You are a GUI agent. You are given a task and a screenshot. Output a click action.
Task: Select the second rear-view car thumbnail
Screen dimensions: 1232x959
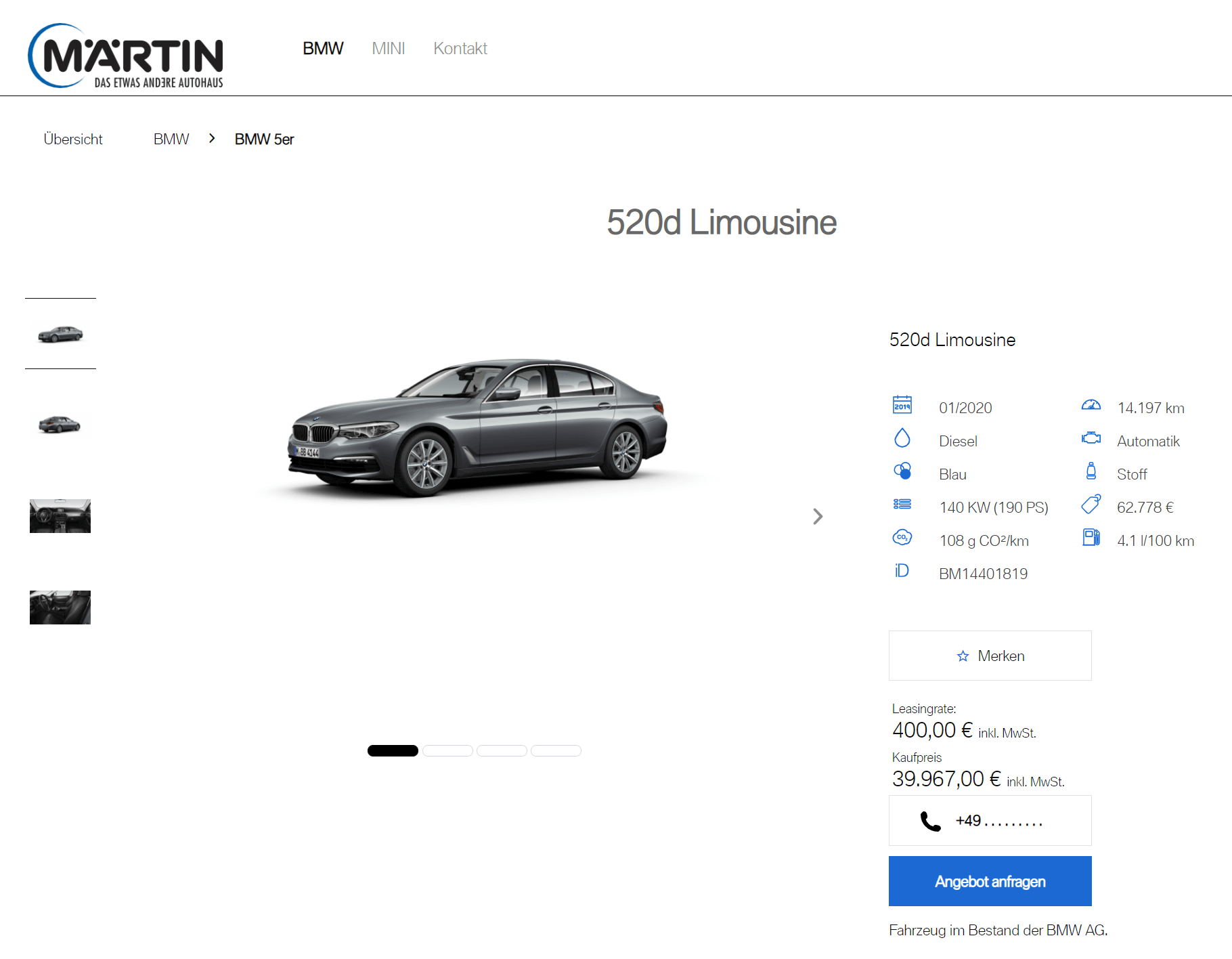pyautogui.click(x=60, y=425)
